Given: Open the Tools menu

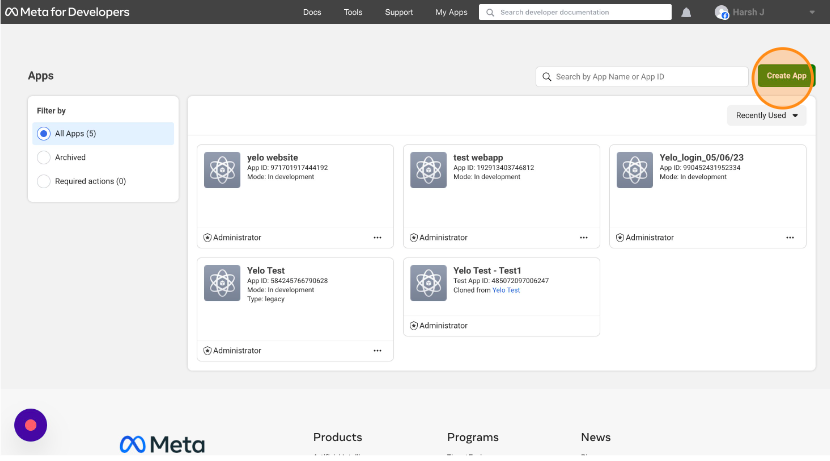Looking at the screenshot, I should (353, 12).
